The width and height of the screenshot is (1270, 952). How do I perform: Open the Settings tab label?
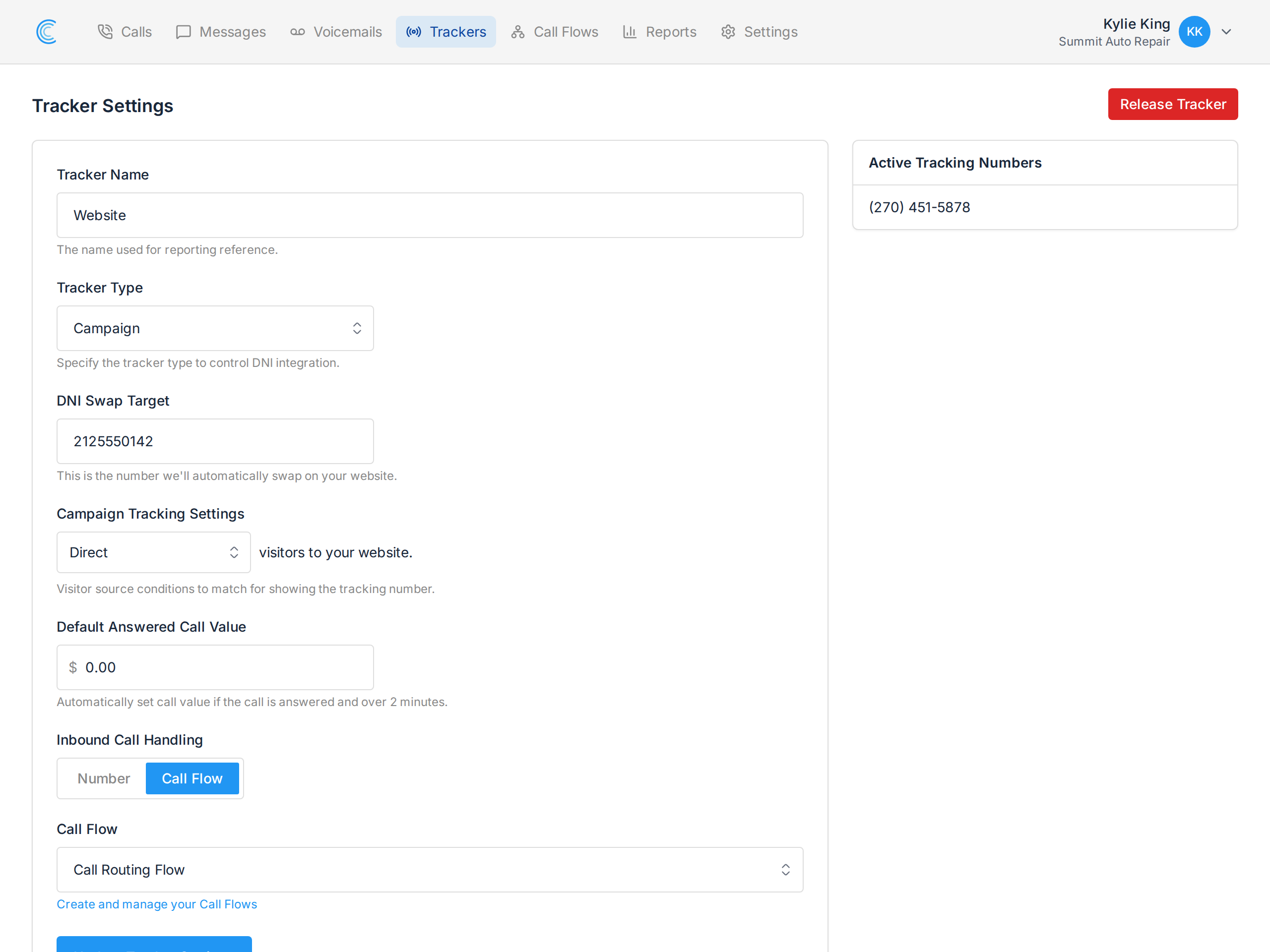click(770, 32)
